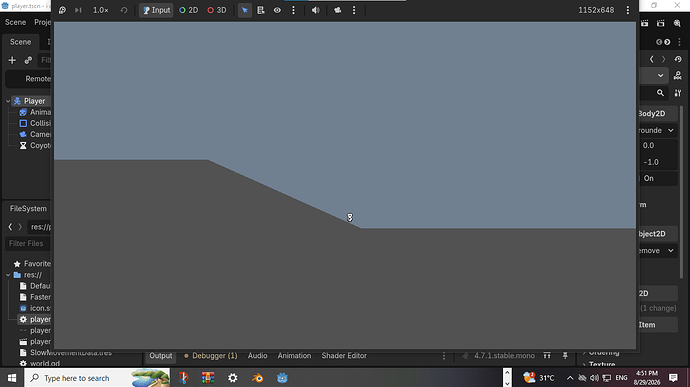Open the Project menu in the menu bar
Image resolution: width=690 pixels, height=387 pixels.
[43, 22]
